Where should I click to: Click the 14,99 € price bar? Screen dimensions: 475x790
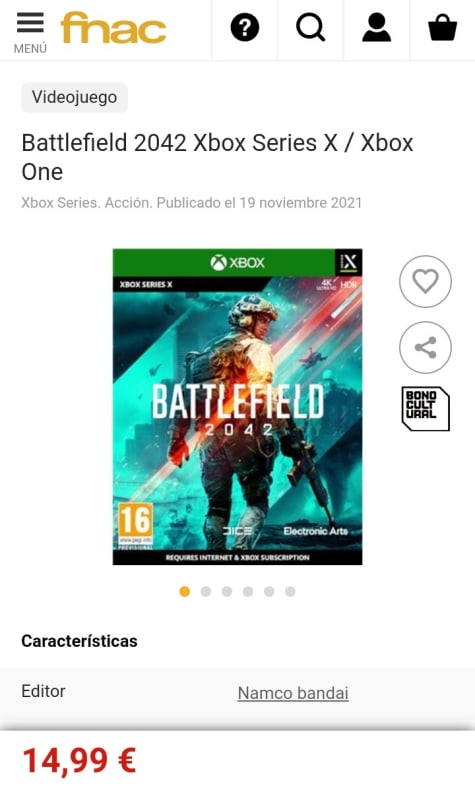pos(237,760)
